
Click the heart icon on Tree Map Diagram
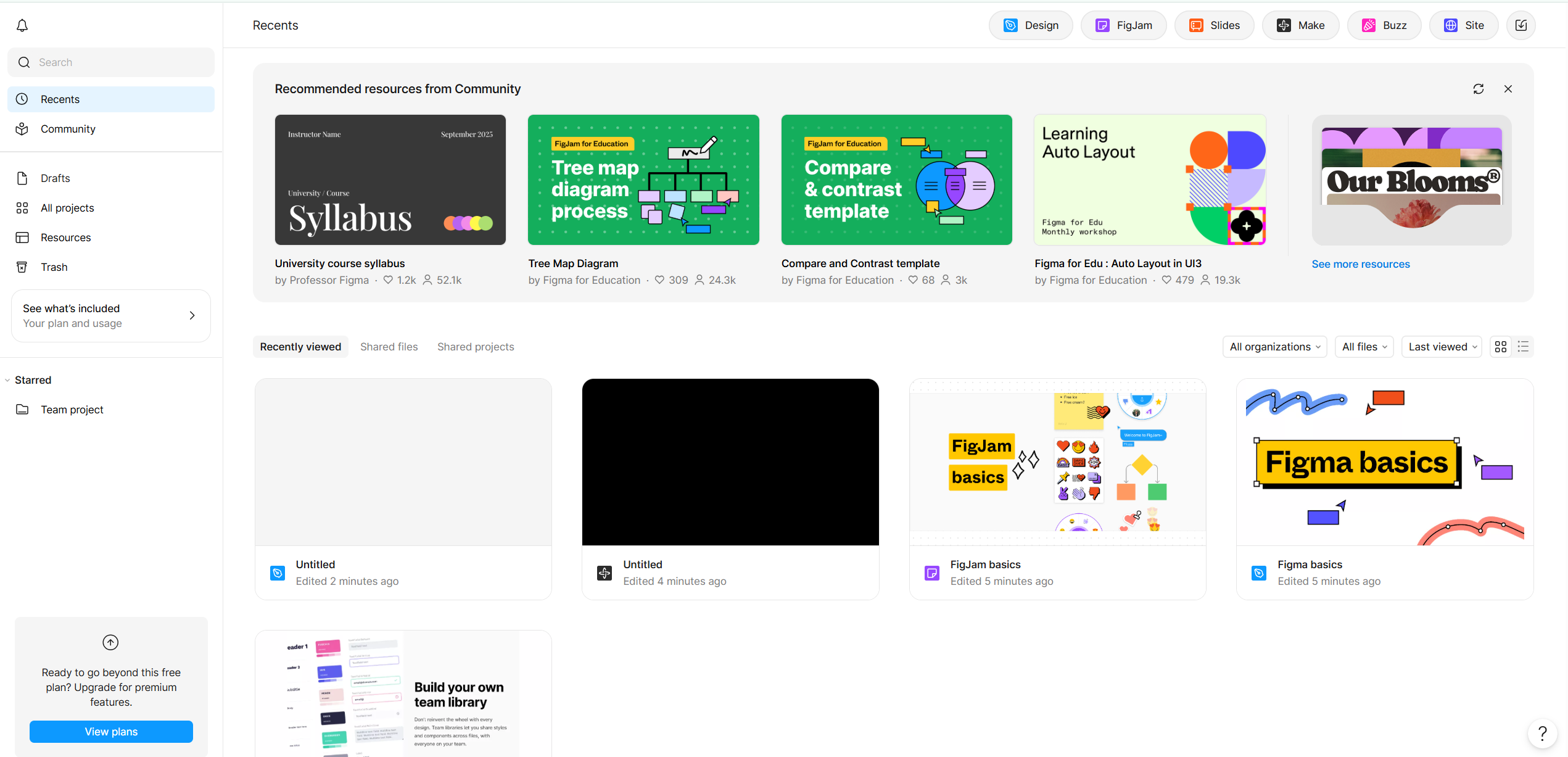click(x=659, y=280)
